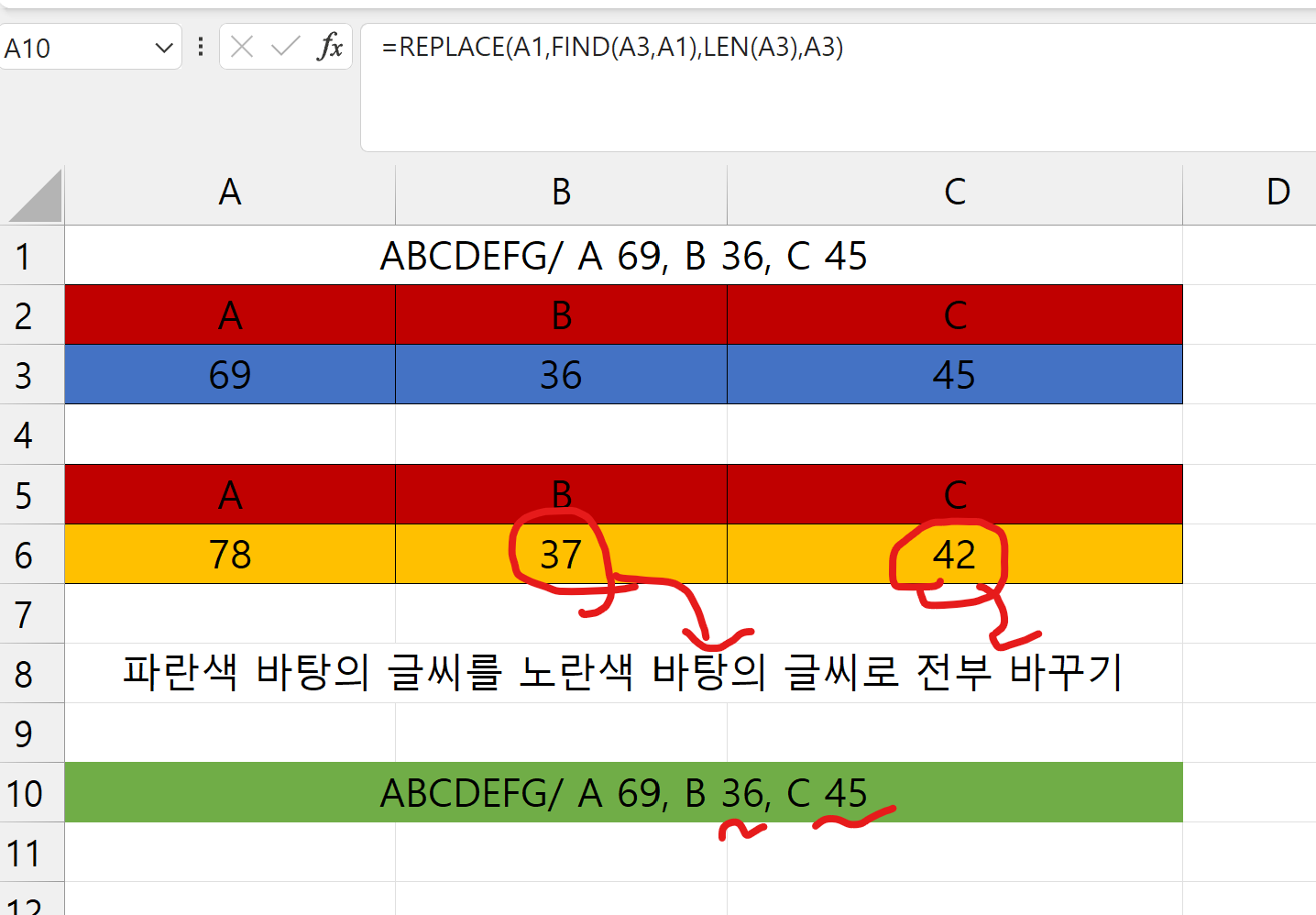
Task: Select row 10 by its header
Action: 25,793
